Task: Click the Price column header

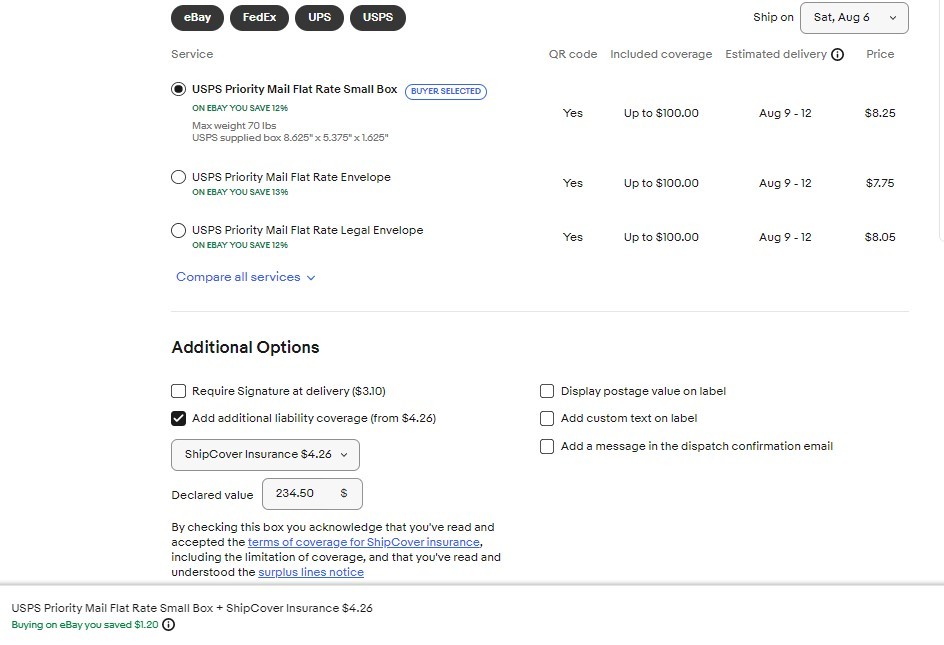Action: pyautogui.click(x=880, y=54)
